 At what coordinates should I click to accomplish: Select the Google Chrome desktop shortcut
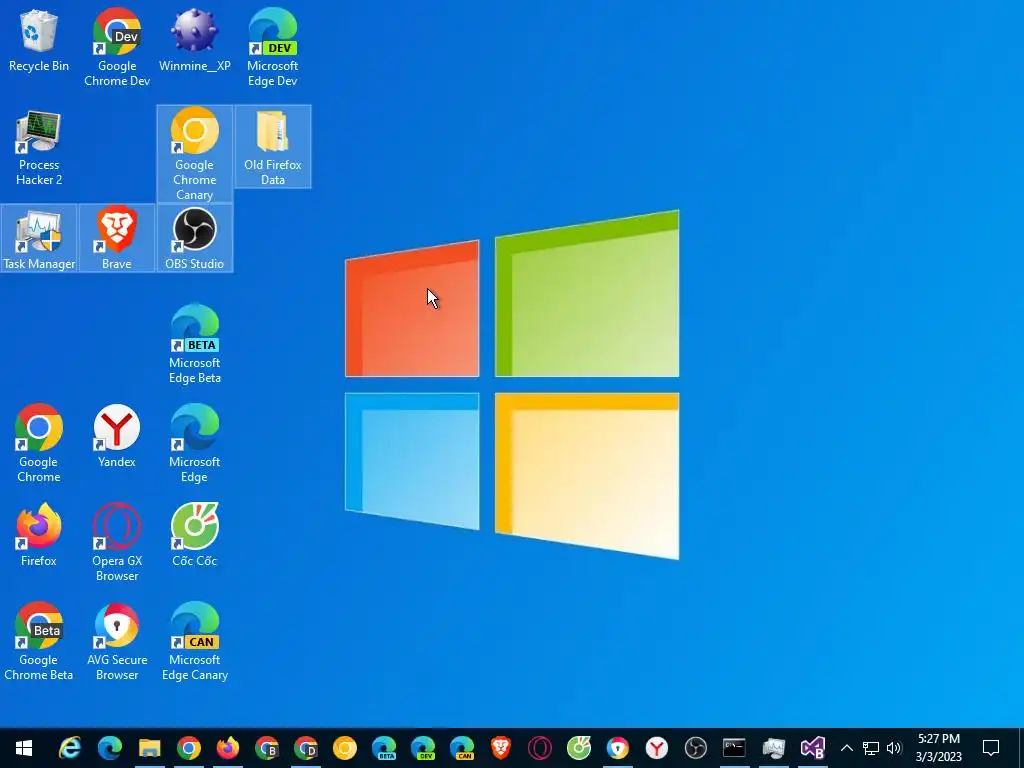point(39,443)
